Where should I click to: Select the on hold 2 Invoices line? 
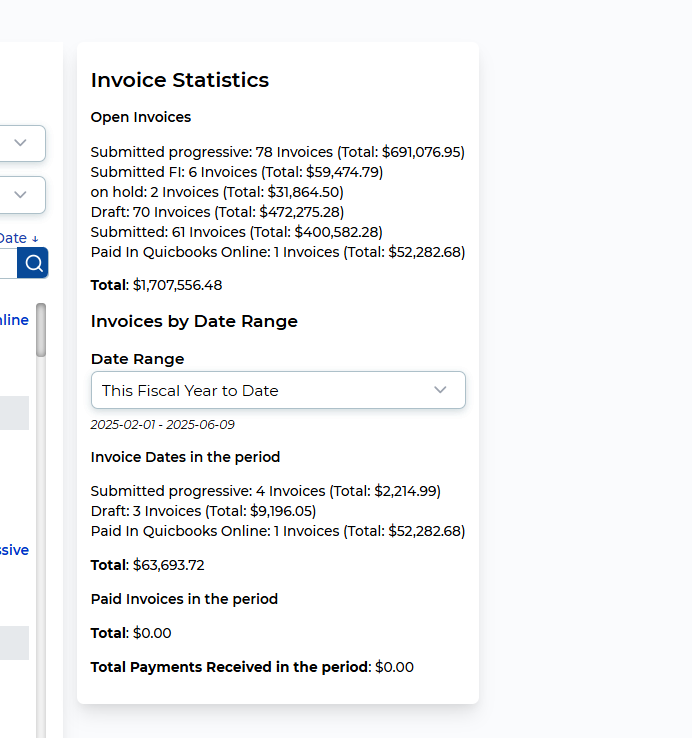(x=217, y=192)
